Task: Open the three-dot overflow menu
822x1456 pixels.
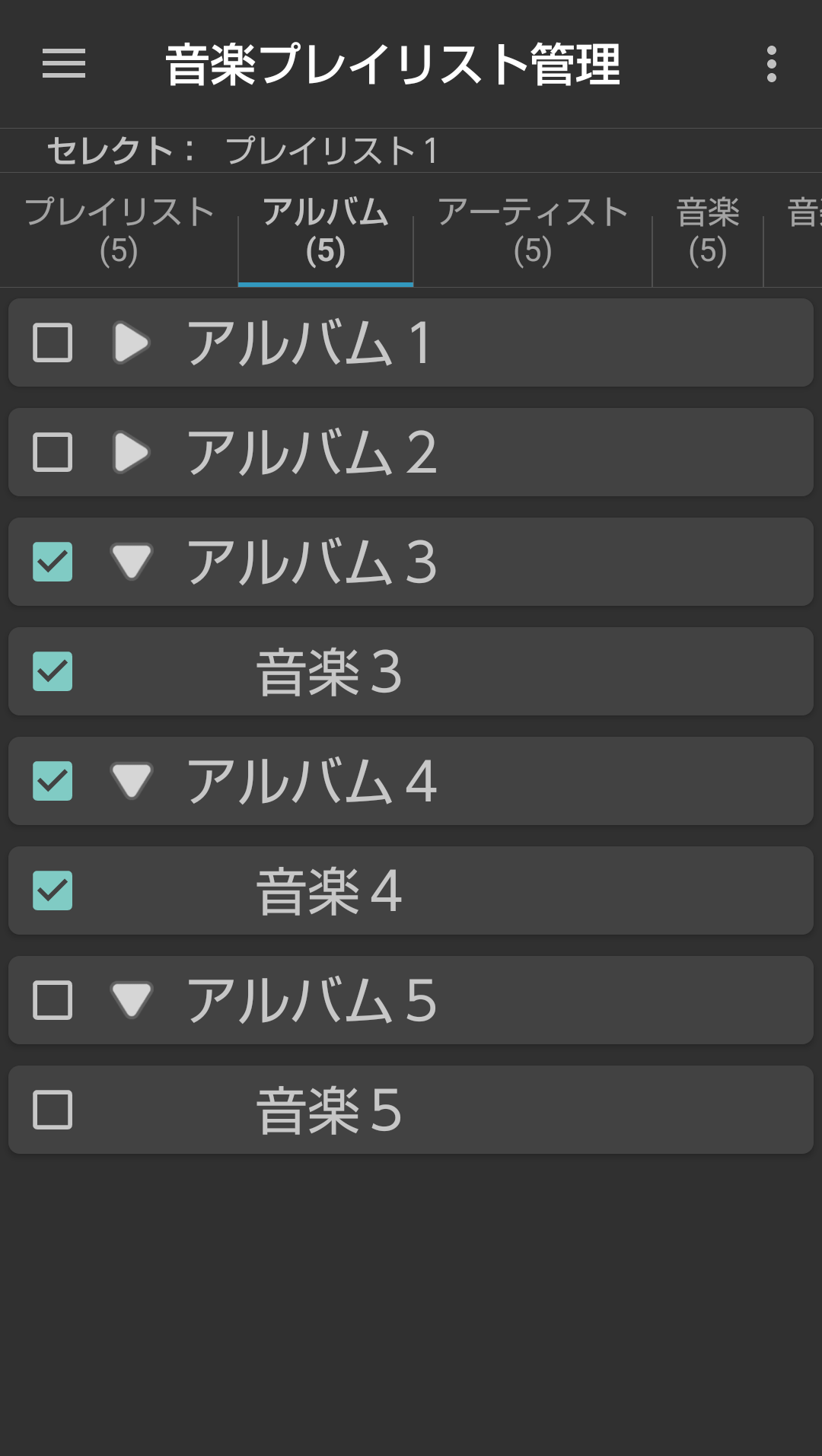Action: pyautogui.click(x=771, y=64)
